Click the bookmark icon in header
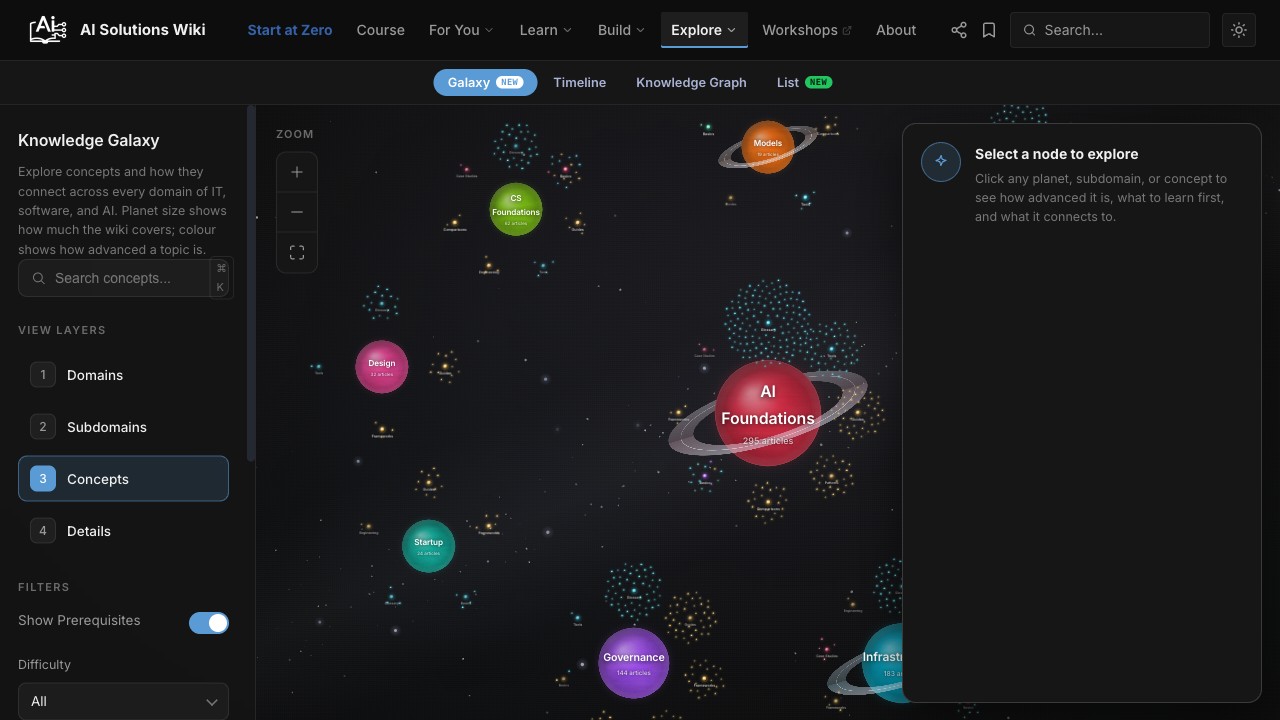This screenshot has height=720, width=1280. tap(989, 30)
